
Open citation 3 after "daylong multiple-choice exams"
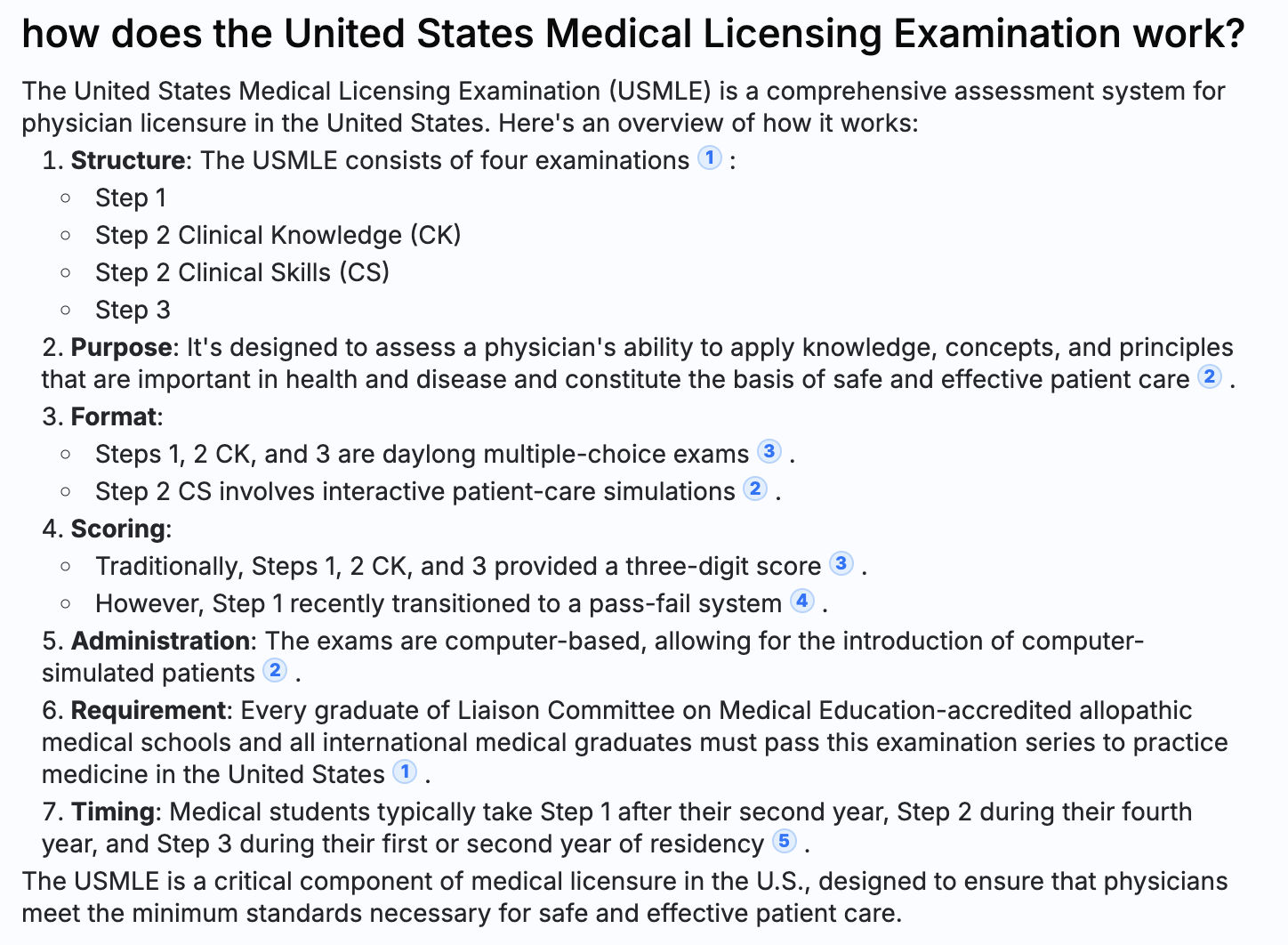[769, 451]
